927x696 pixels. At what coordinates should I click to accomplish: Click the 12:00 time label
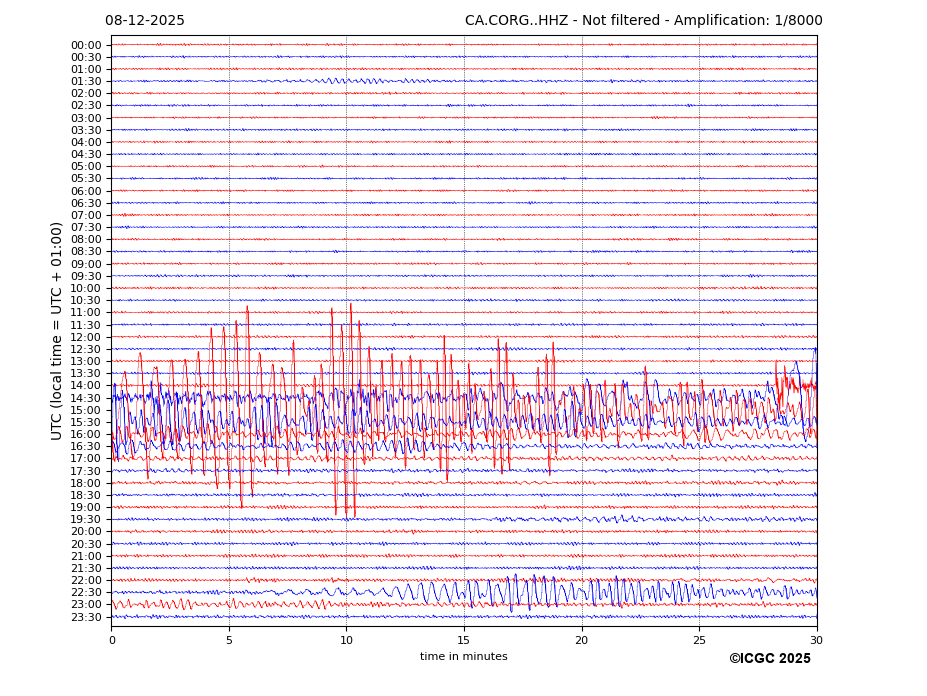(86, 337)
